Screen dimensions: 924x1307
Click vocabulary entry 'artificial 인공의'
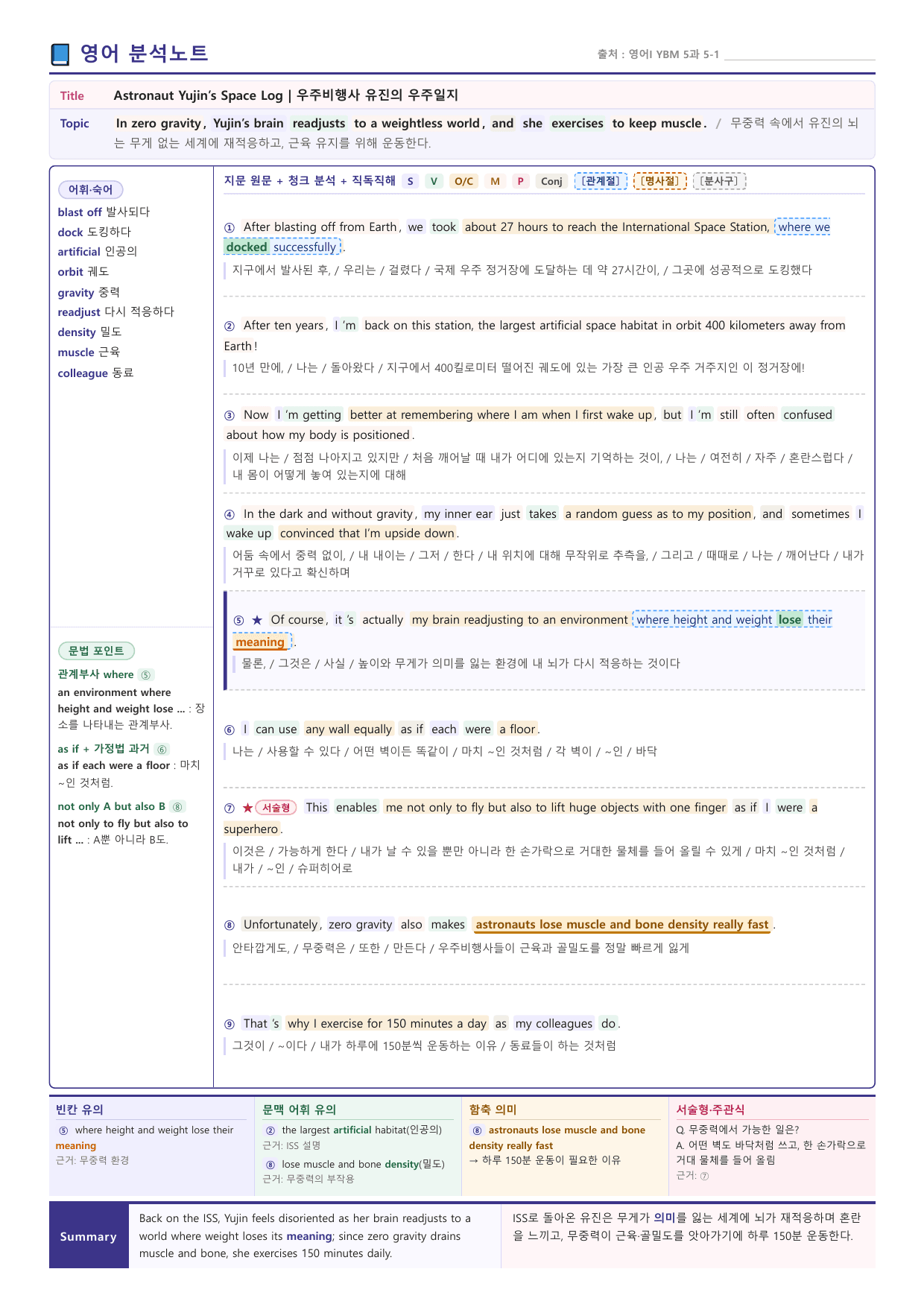[98, 252]
